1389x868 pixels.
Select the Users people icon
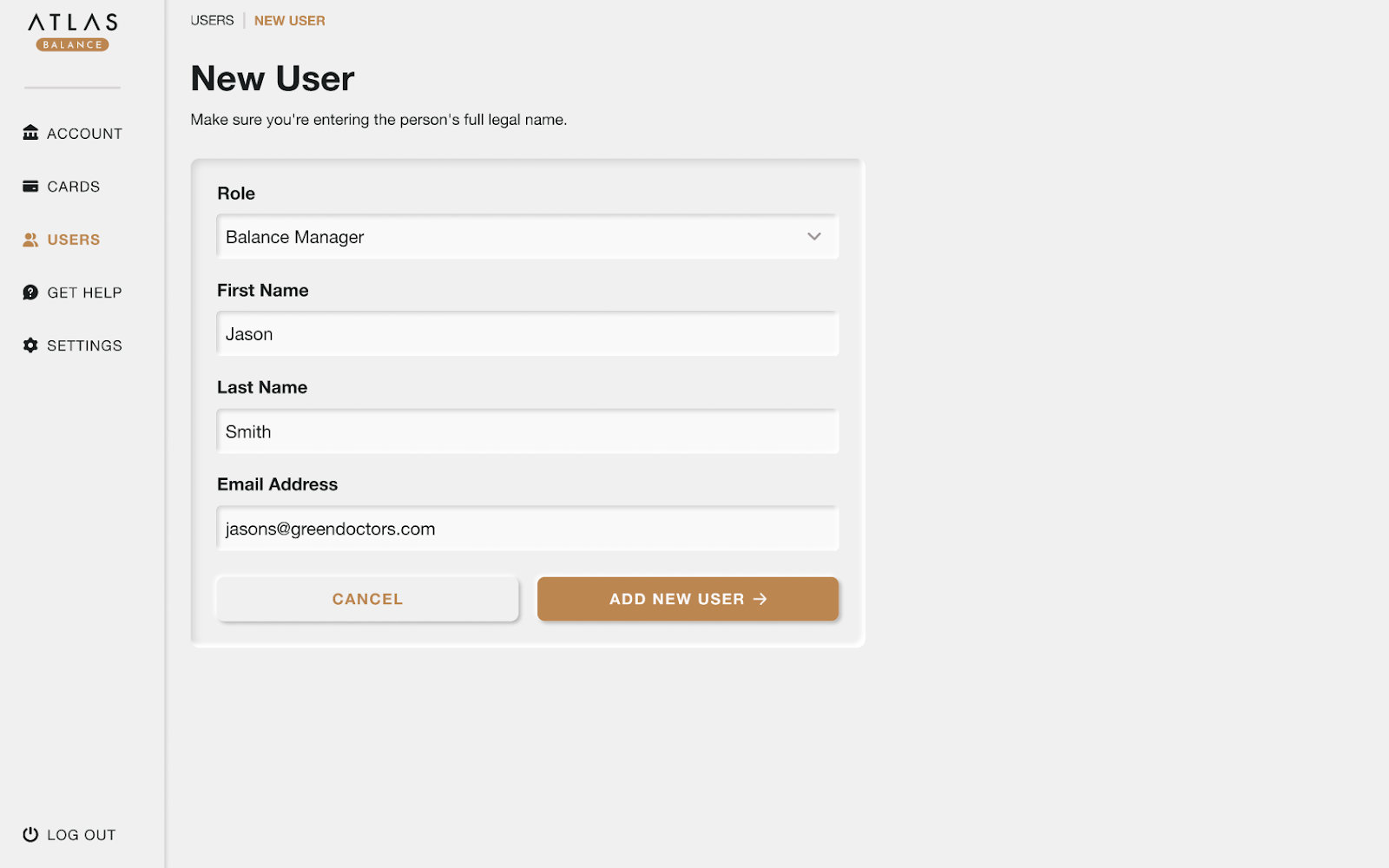coord(30,239)
